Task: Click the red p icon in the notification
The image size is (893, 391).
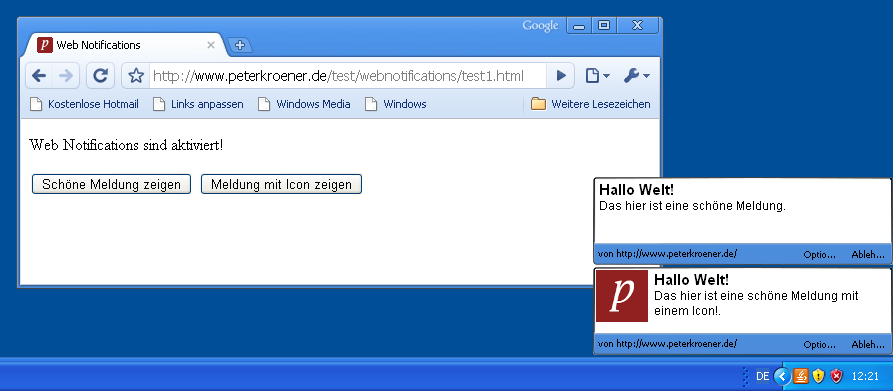Action: [622, 296]
